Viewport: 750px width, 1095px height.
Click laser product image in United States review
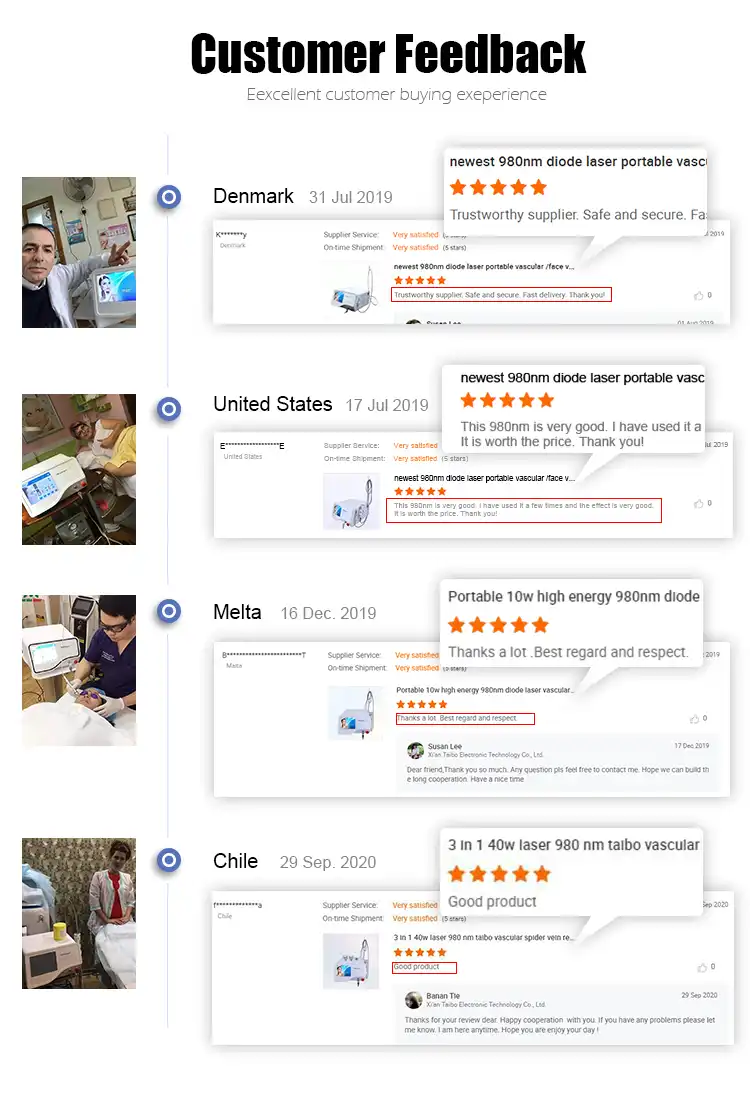click(x=351, y=501)
